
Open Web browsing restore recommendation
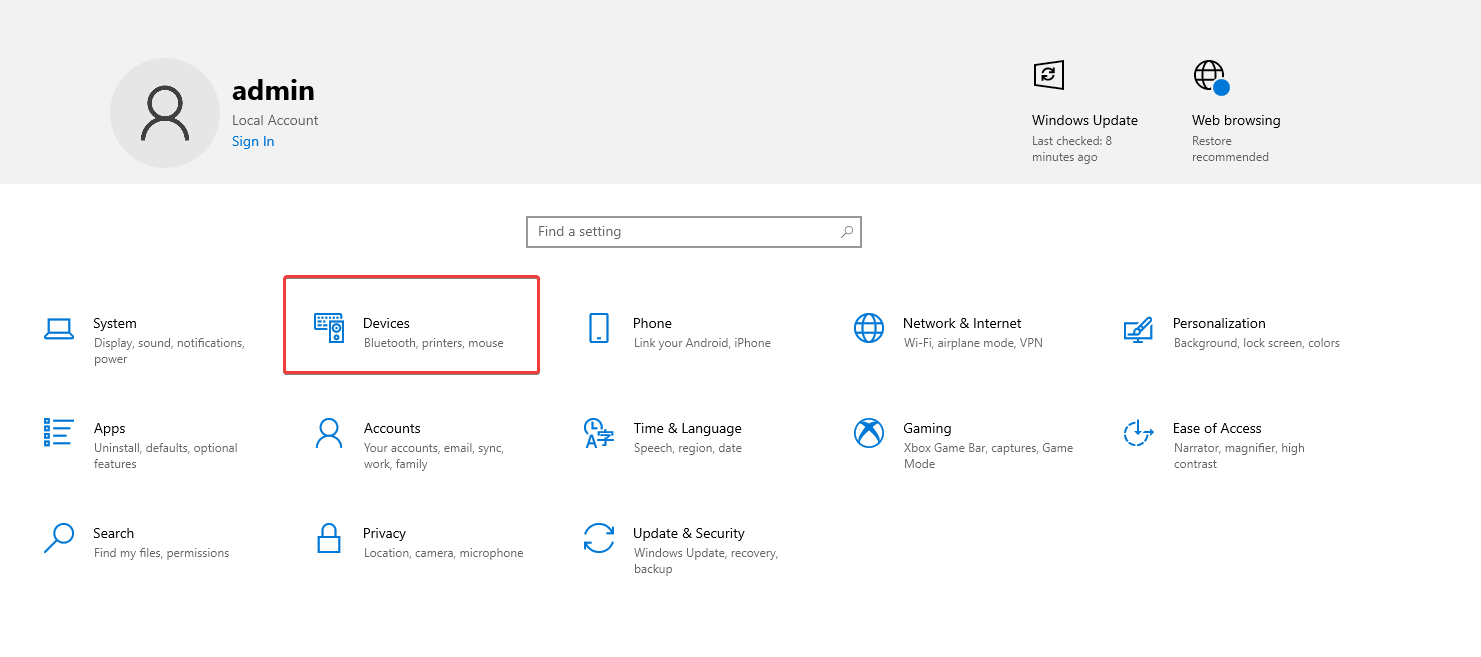tap(1210, 76)
